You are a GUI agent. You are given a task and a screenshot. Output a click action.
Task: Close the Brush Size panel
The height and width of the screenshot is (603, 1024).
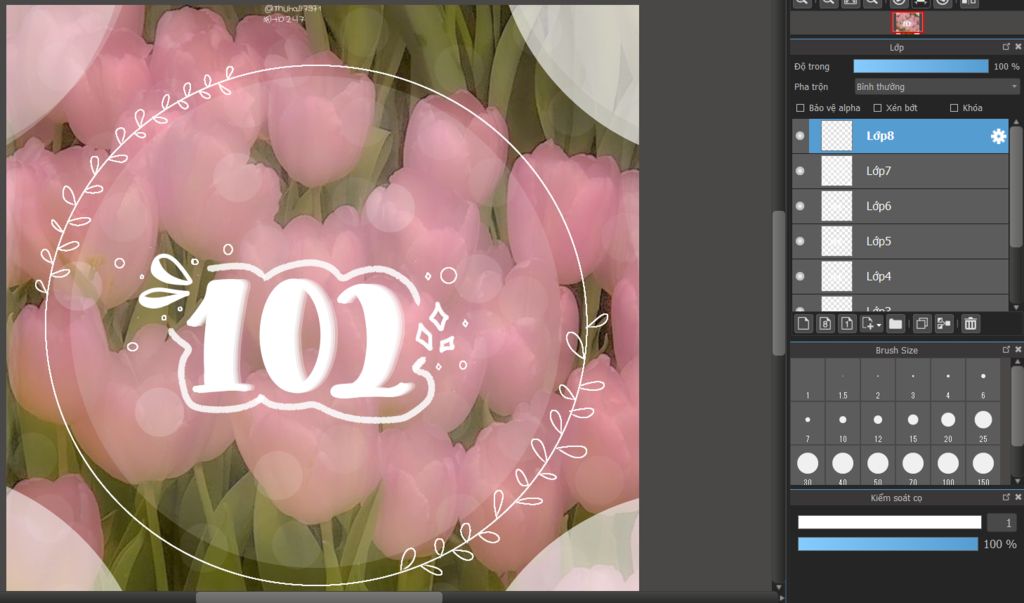coord(1017,350)
